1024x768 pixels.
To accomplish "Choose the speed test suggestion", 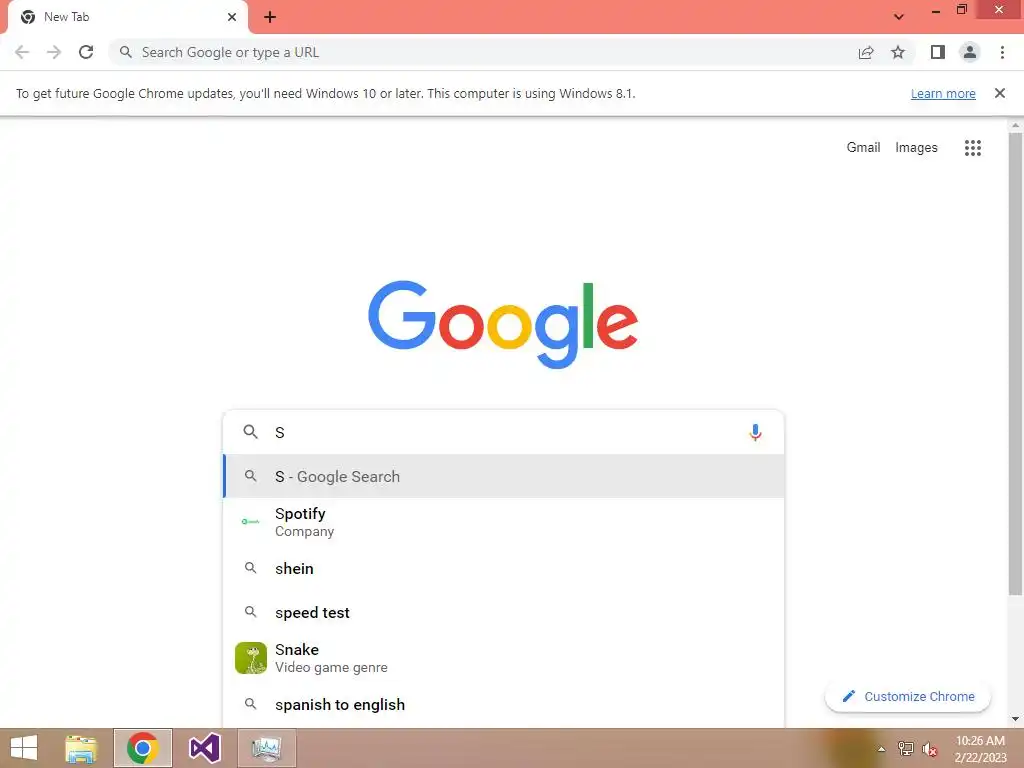I will (x=504, y=613).
